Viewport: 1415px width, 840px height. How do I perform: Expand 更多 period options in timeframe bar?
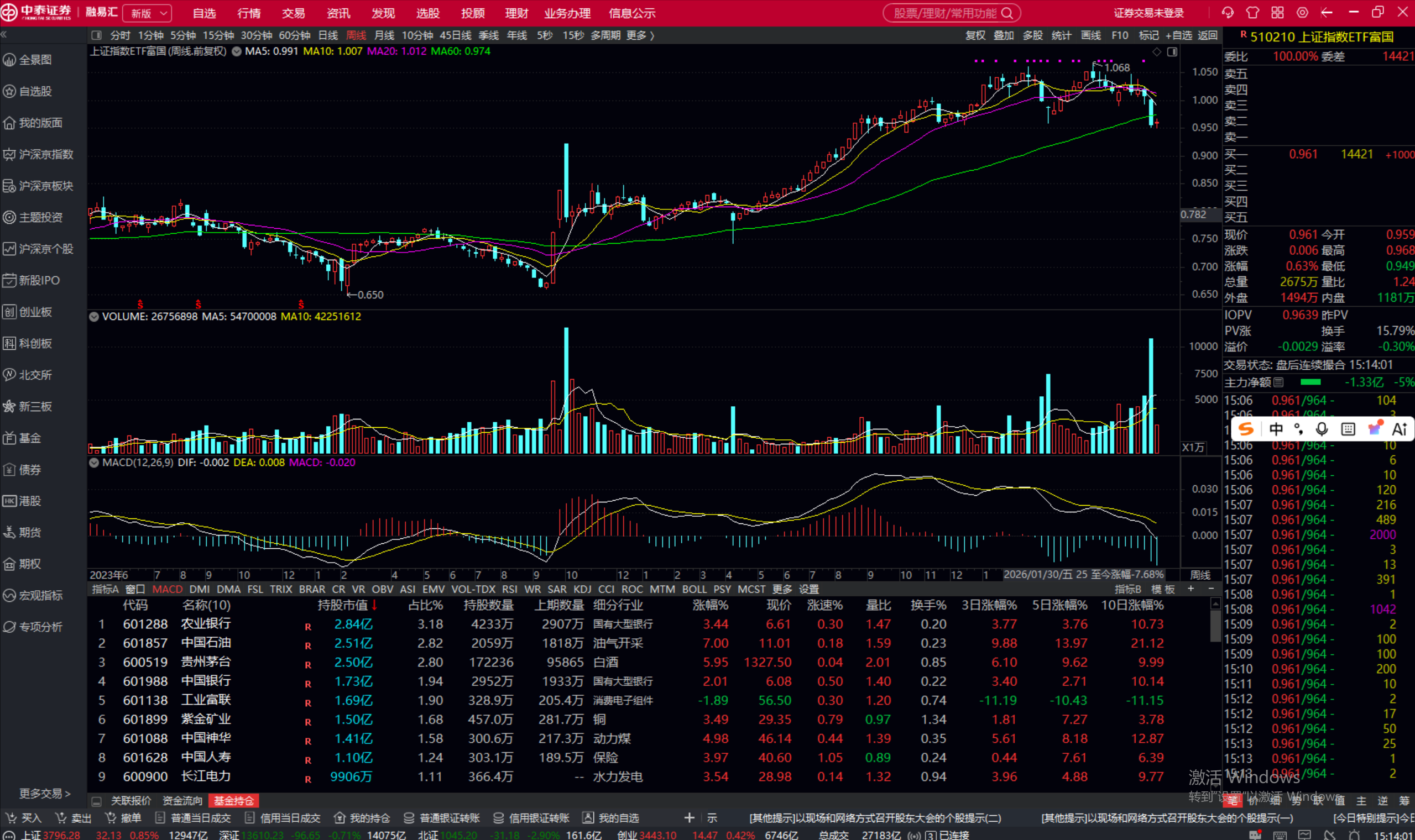pos(640,35)
